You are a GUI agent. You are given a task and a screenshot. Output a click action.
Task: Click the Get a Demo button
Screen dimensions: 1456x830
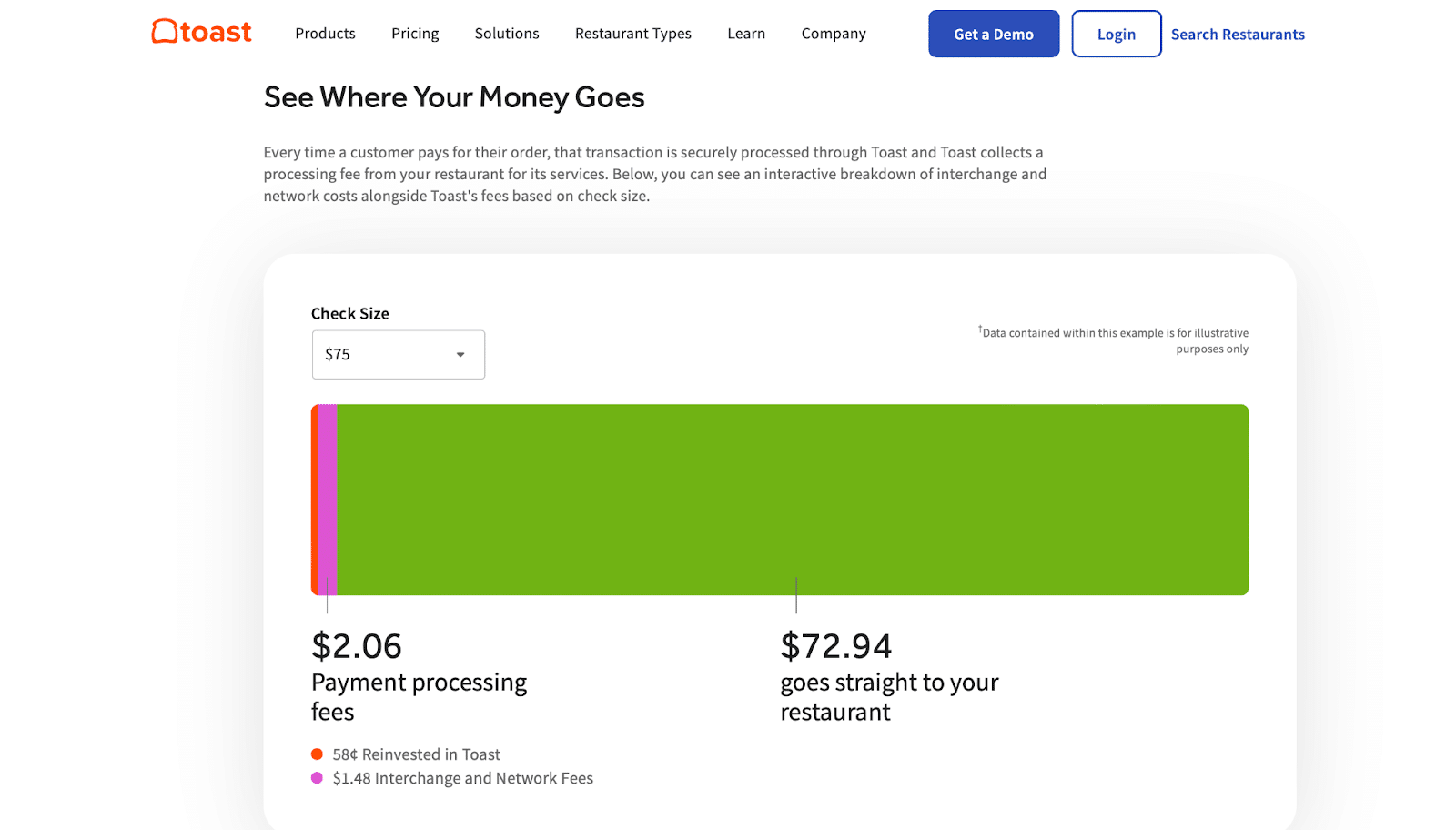994,34
